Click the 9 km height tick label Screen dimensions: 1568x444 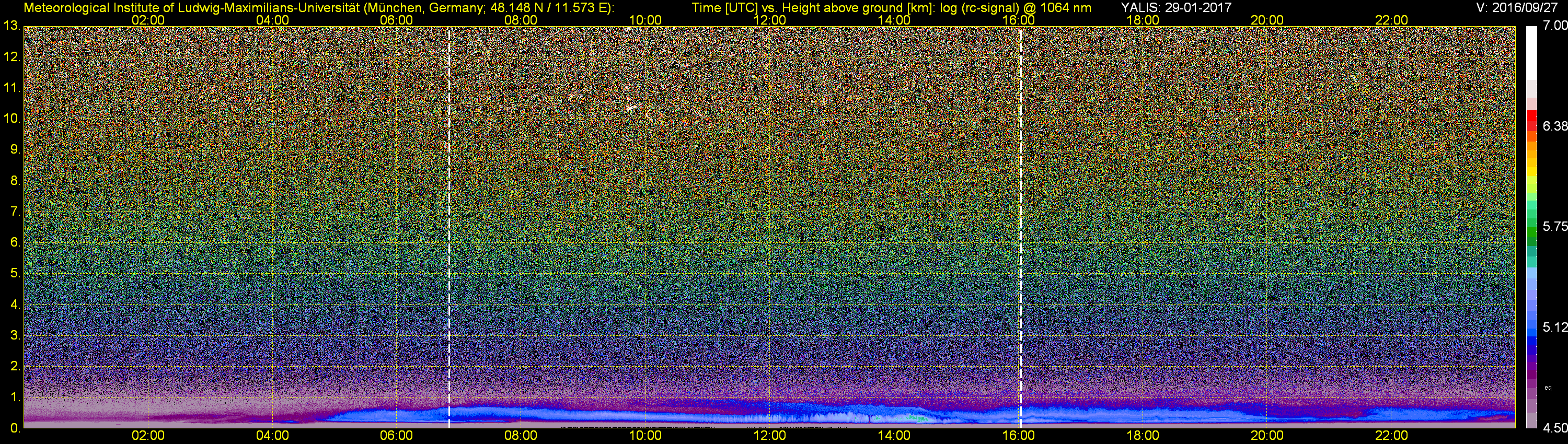pyautogui.click(x=15, y=150)
